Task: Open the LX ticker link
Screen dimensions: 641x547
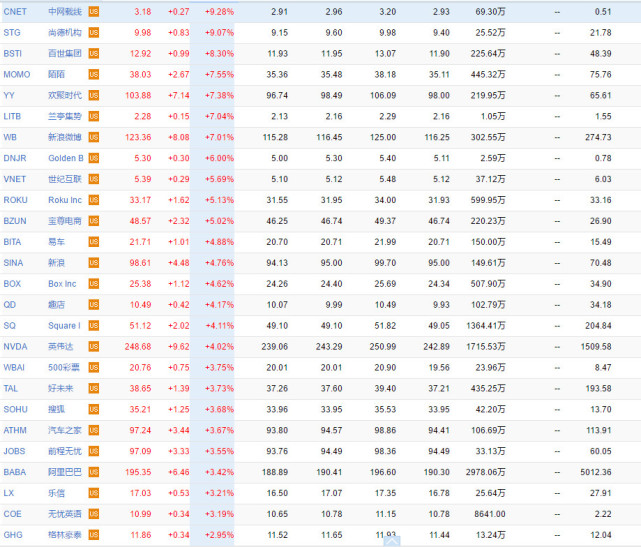Action: coord(9,493)
